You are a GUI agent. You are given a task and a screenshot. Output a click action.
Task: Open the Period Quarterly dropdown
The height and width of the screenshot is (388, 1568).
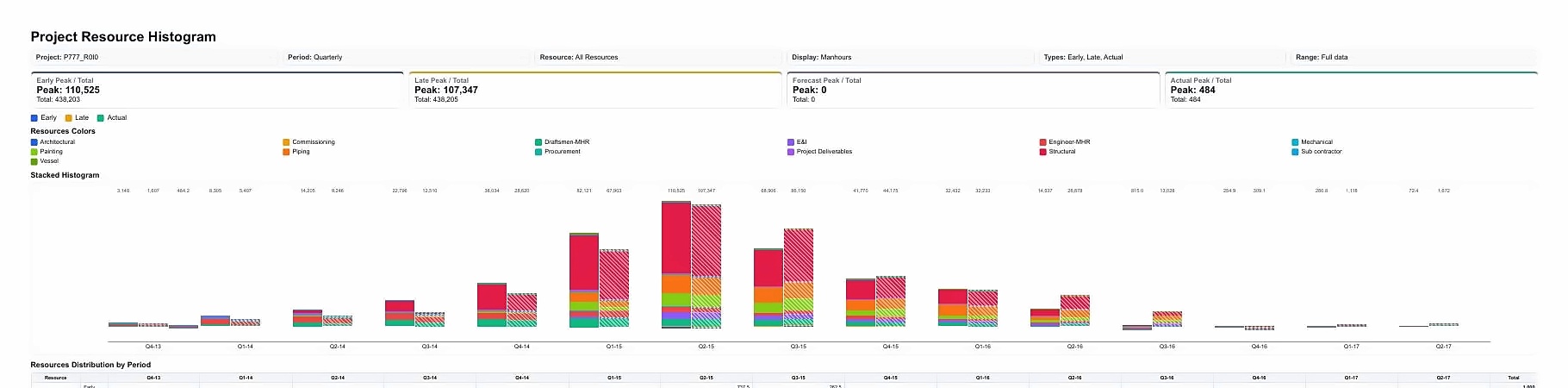(x=408, y=57)
